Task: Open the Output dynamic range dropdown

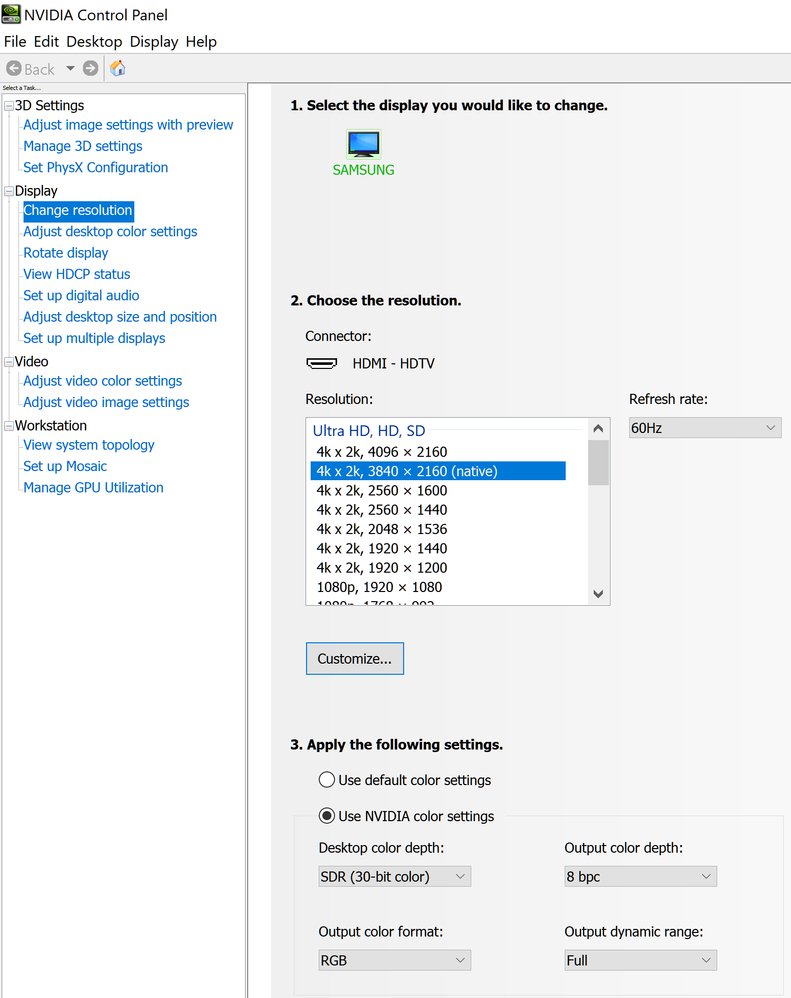Action: point(640,960)
